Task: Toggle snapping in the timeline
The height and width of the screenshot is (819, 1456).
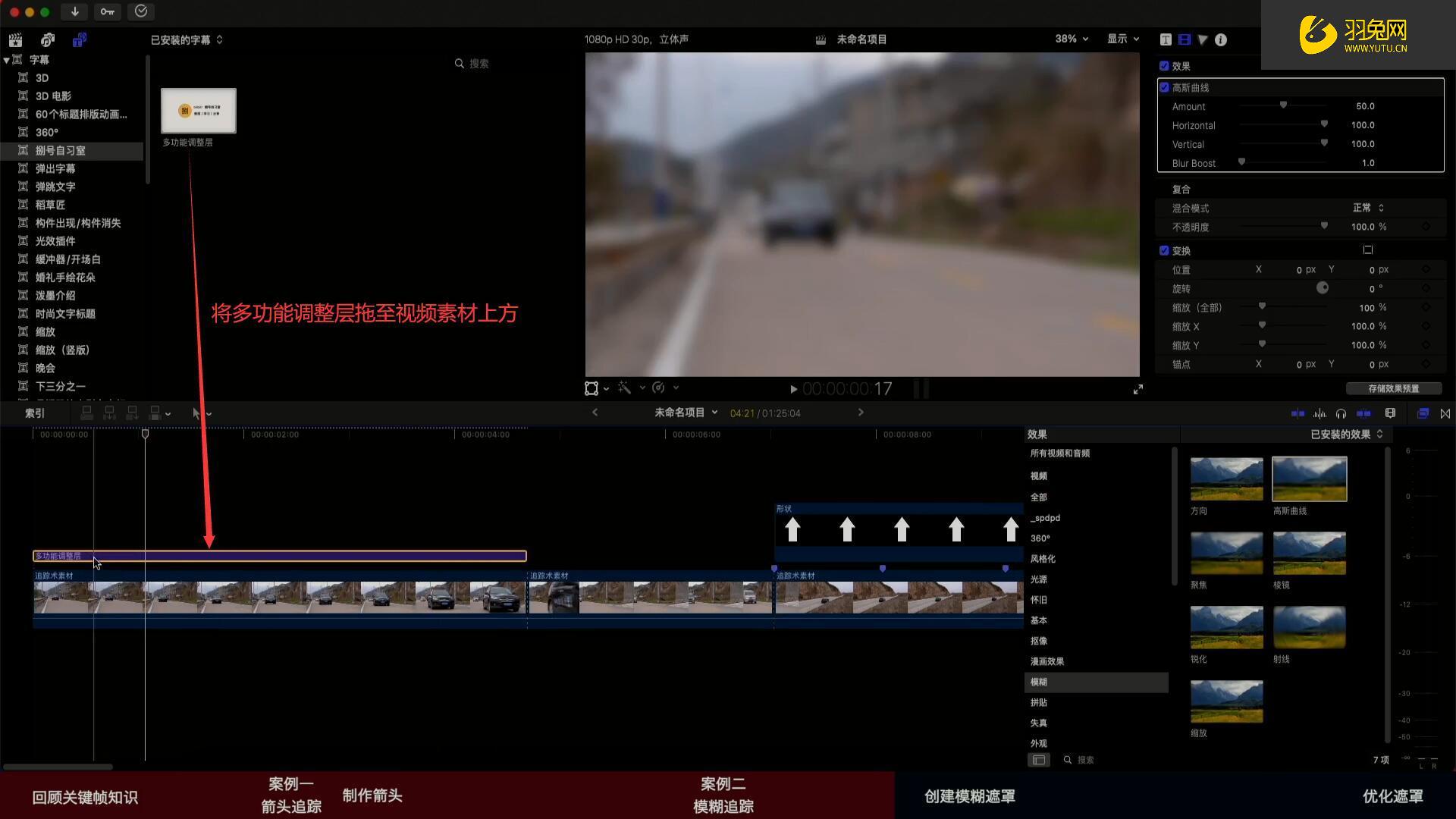Action: (x=1363, y=413)
